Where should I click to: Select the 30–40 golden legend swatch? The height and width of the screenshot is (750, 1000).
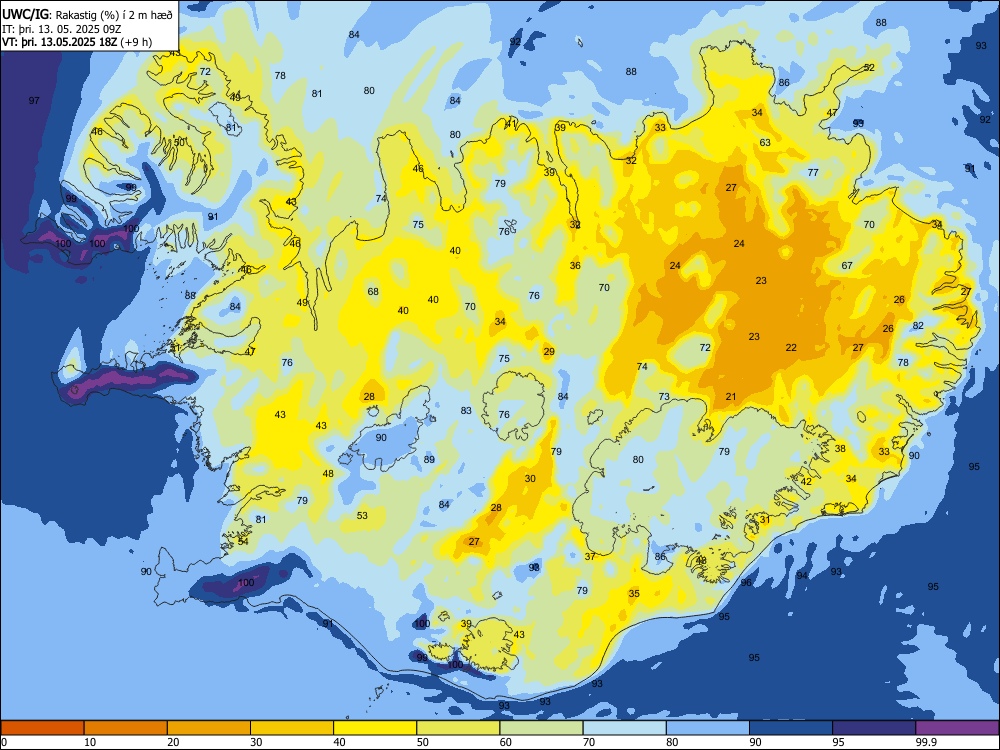[292, 728]
